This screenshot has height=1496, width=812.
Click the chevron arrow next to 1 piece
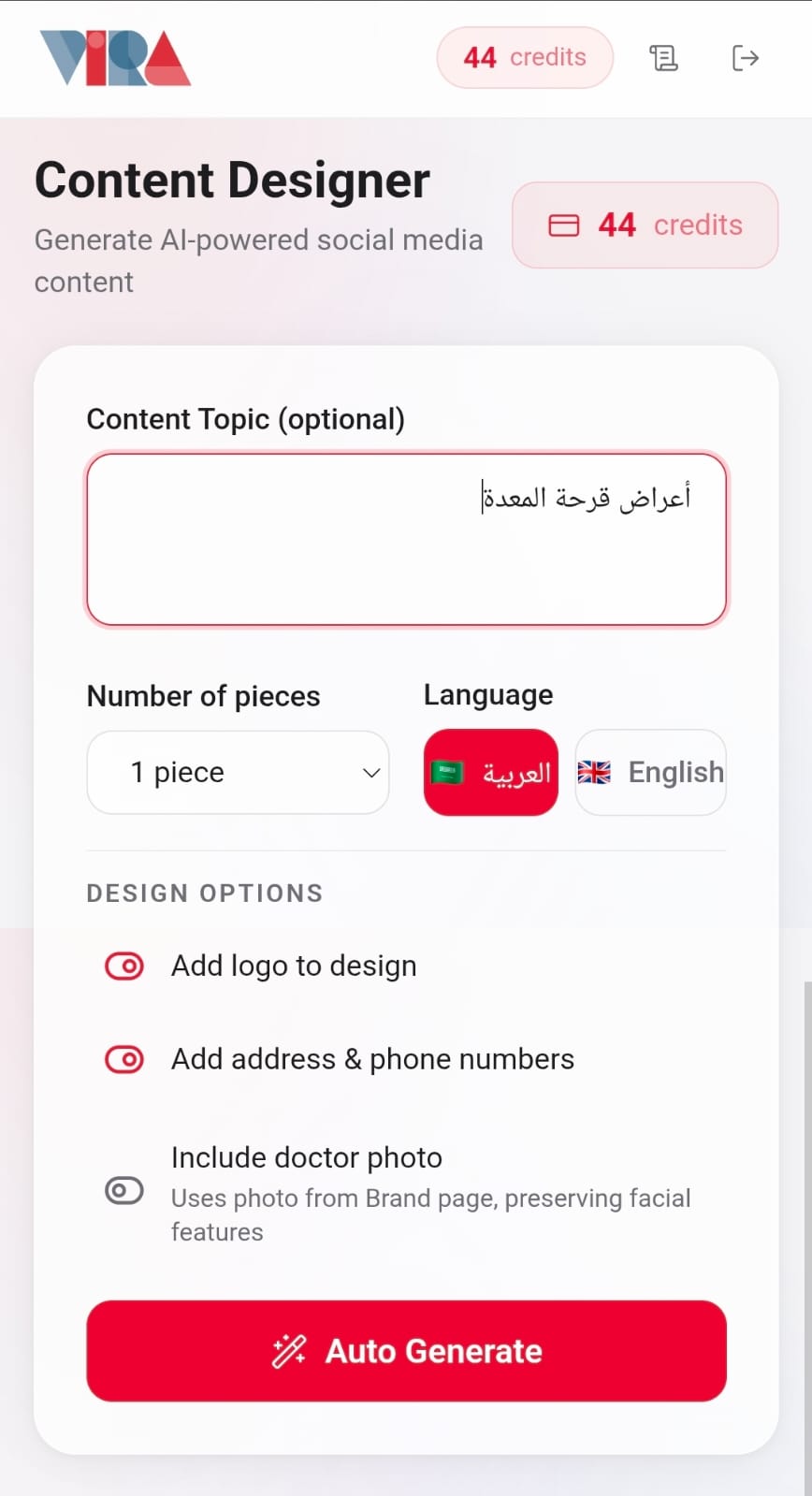(371, 773)
